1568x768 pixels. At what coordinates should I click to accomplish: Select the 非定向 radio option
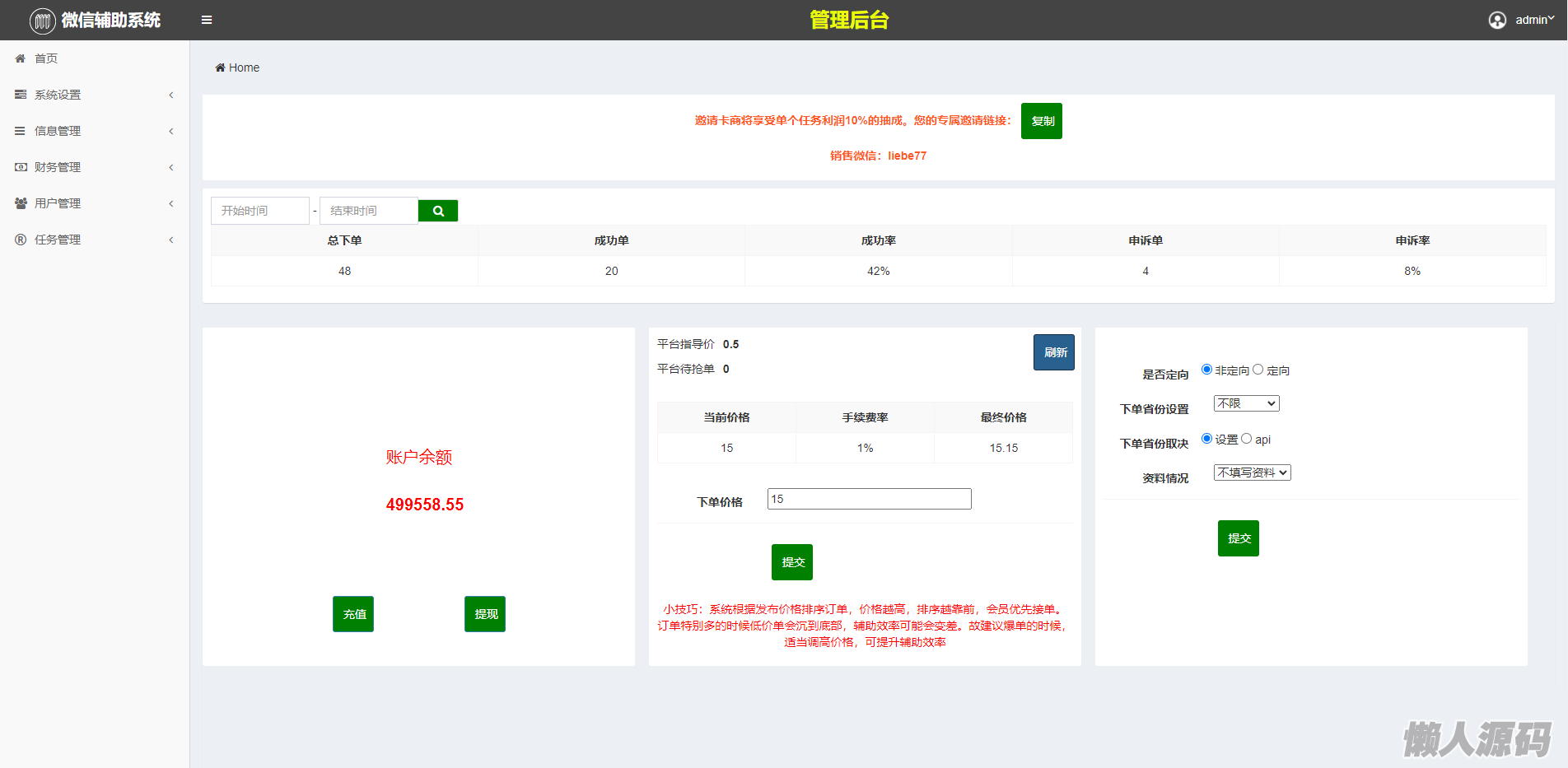click(1206, 370)
